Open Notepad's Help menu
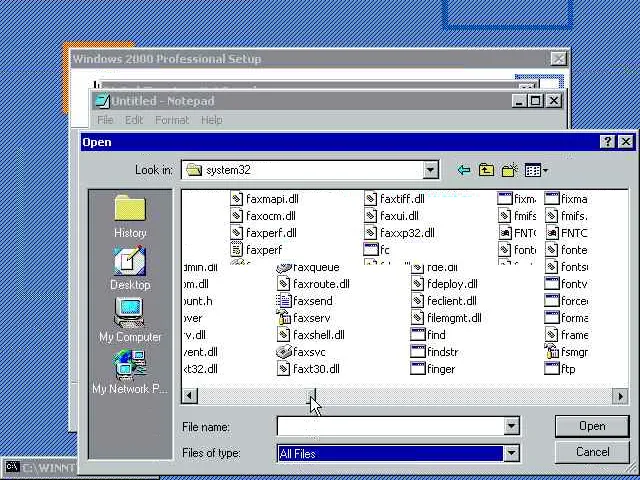Image resolution: width=640 pixels, height=480 pixels. [211, 120]
